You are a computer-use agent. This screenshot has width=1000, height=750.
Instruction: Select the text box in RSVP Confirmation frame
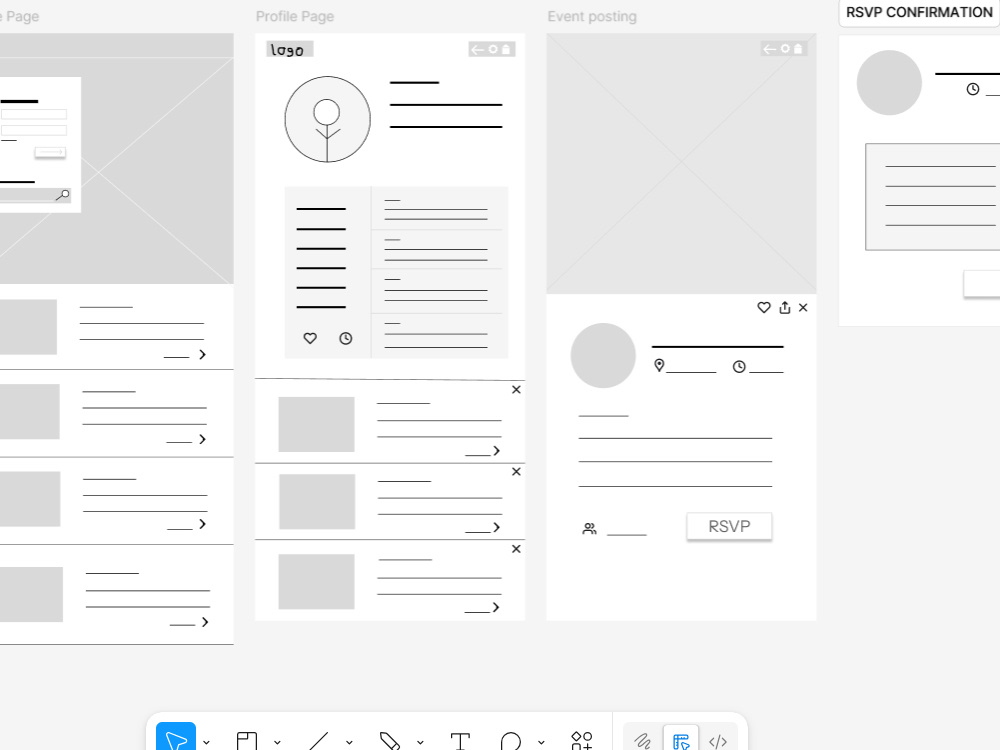(932, 197)
